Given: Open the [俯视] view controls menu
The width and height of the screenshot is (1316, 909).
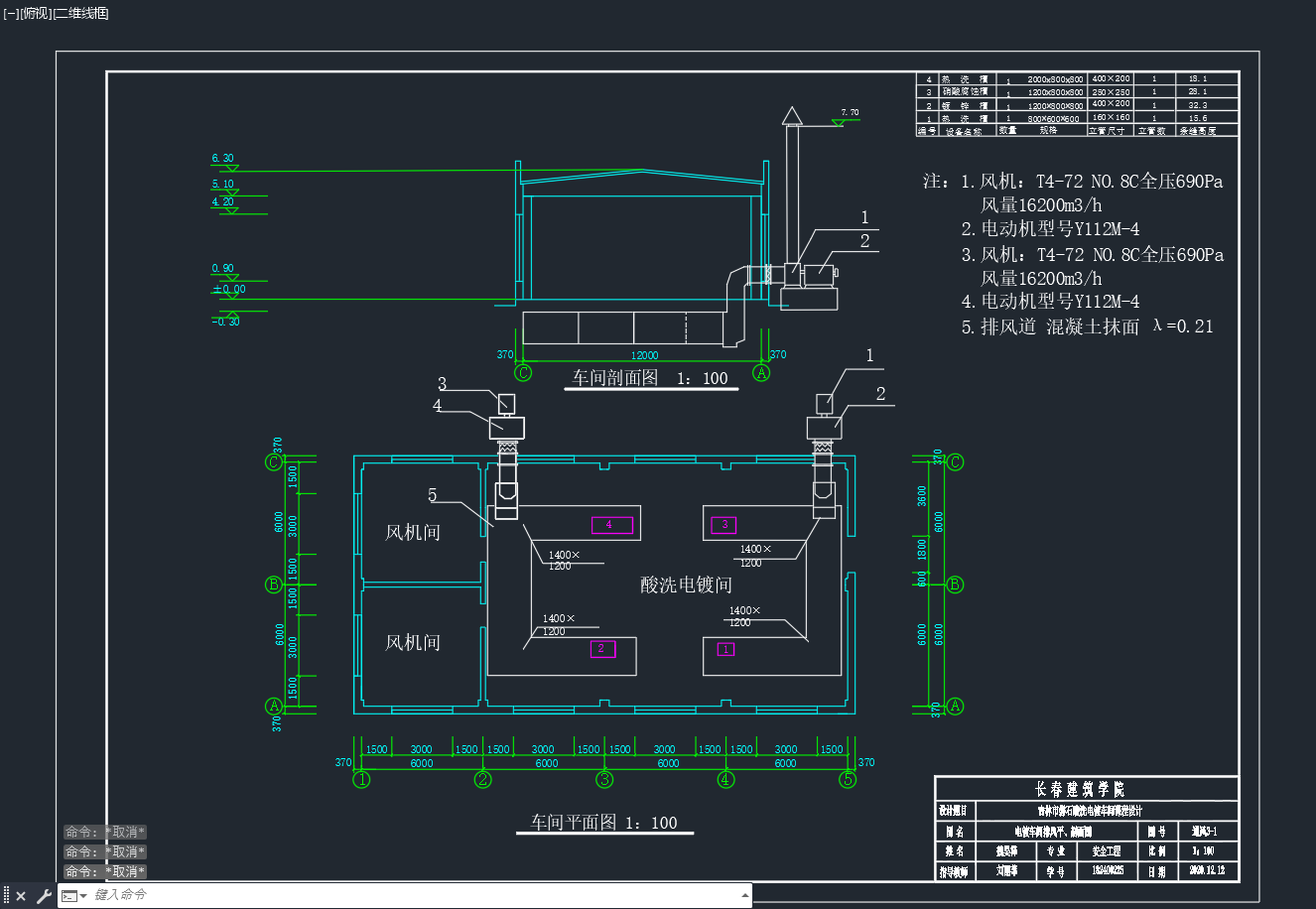Looking at the screenshot, I should coord(36,13).
